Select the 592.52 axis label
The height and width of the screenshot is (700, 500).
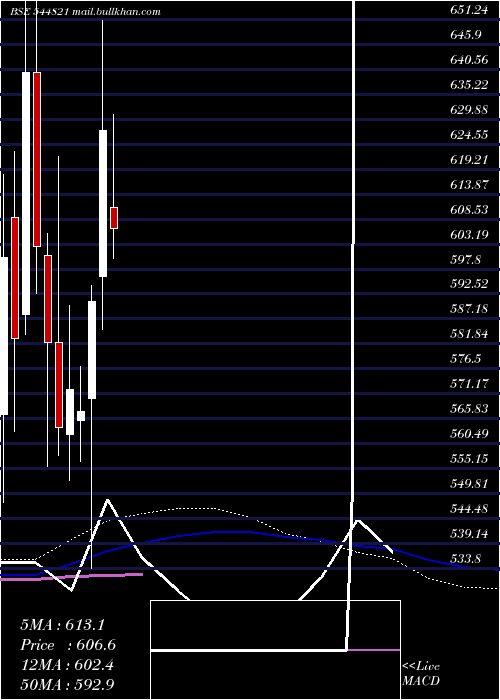tap(469, 284)
